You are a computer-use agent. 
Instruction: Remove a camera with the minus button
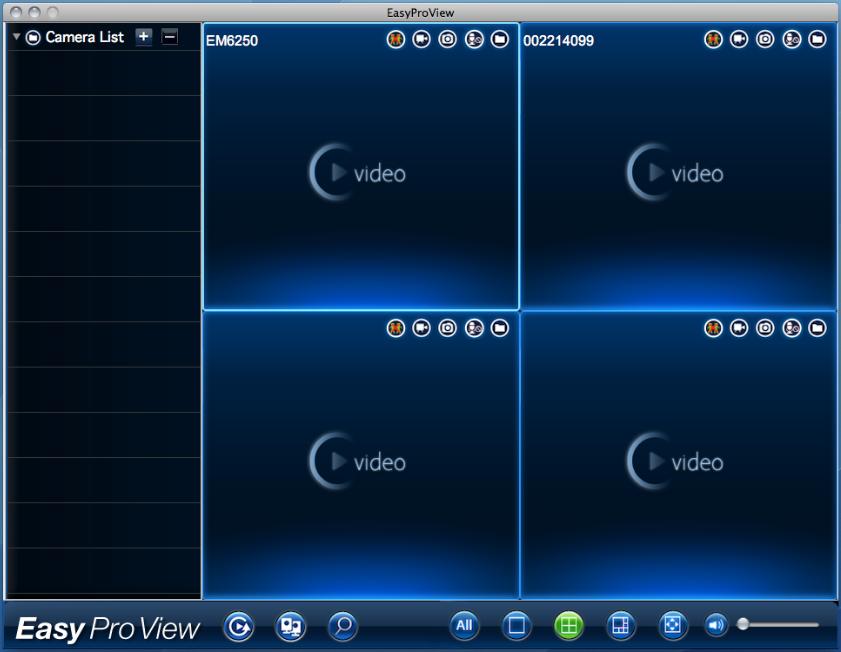pos(169,36)
